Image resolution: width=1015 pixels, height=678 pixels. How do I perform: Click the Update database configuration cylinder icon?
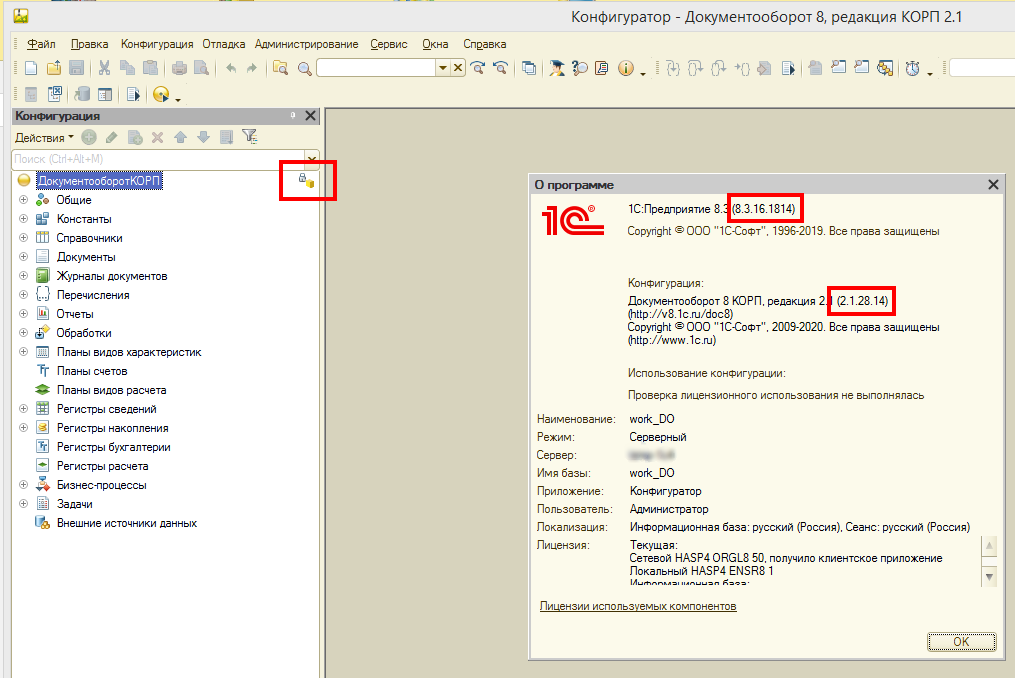coord(82,95)
